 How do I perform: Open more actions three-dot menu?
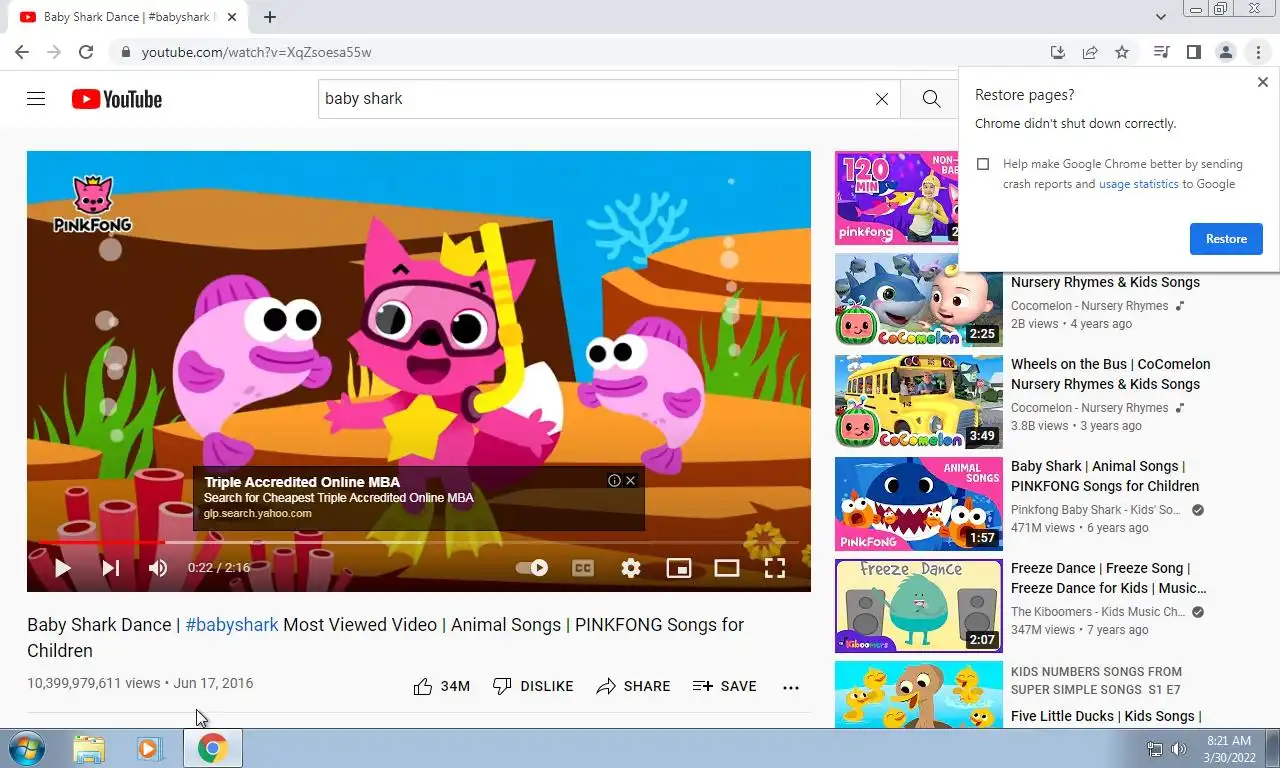pos(791,687)
